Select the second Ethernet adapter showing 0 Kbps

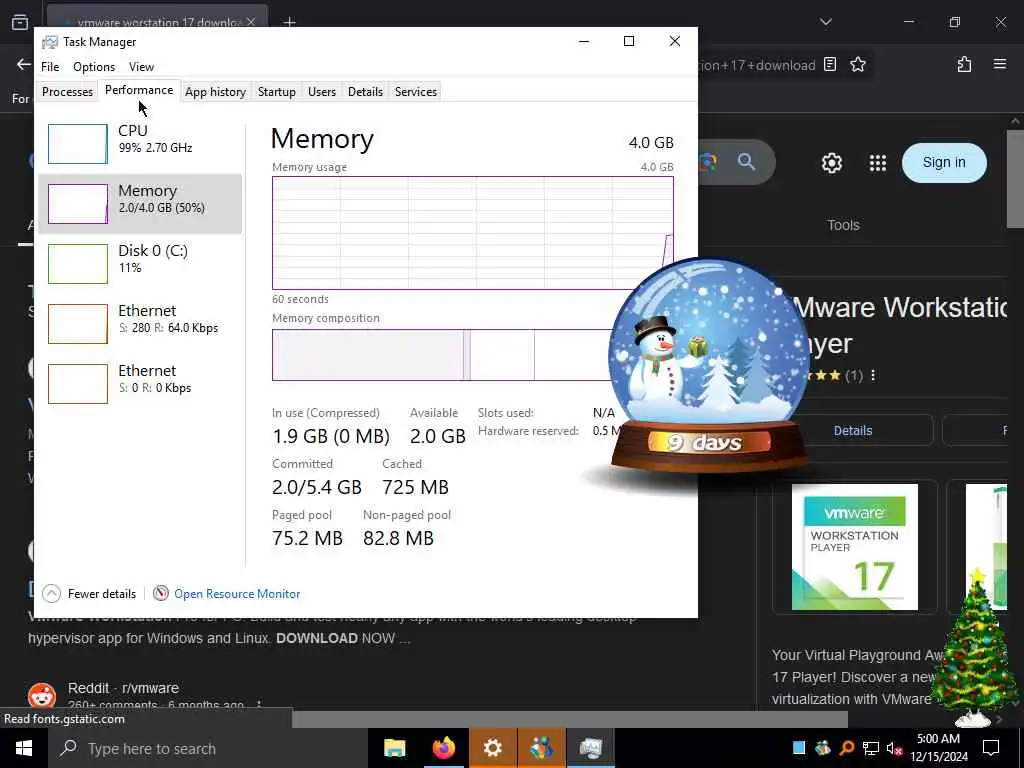click(140, 383)
